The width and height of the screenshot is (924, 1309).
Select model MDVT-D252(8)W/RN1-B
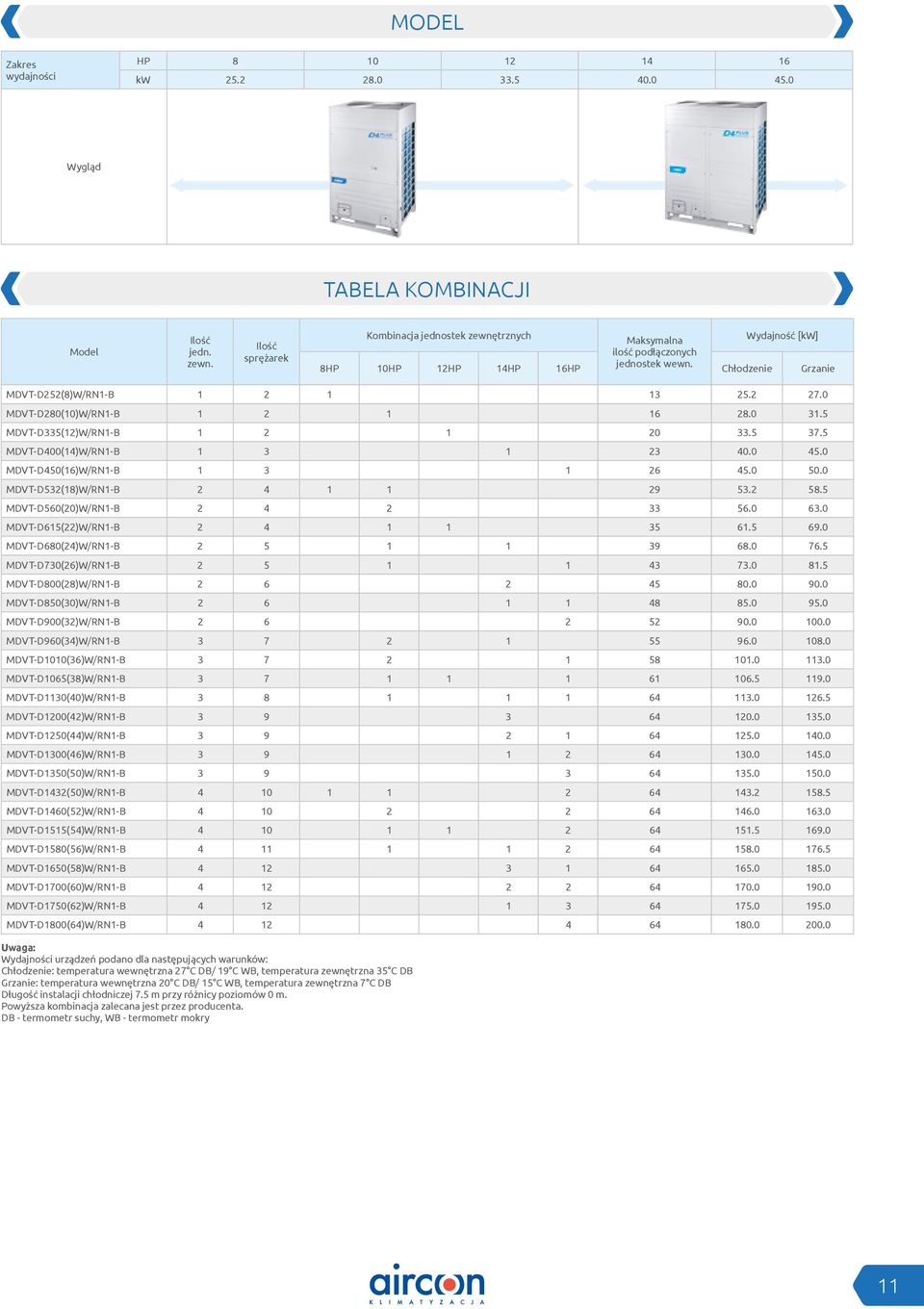coord(60,395)
